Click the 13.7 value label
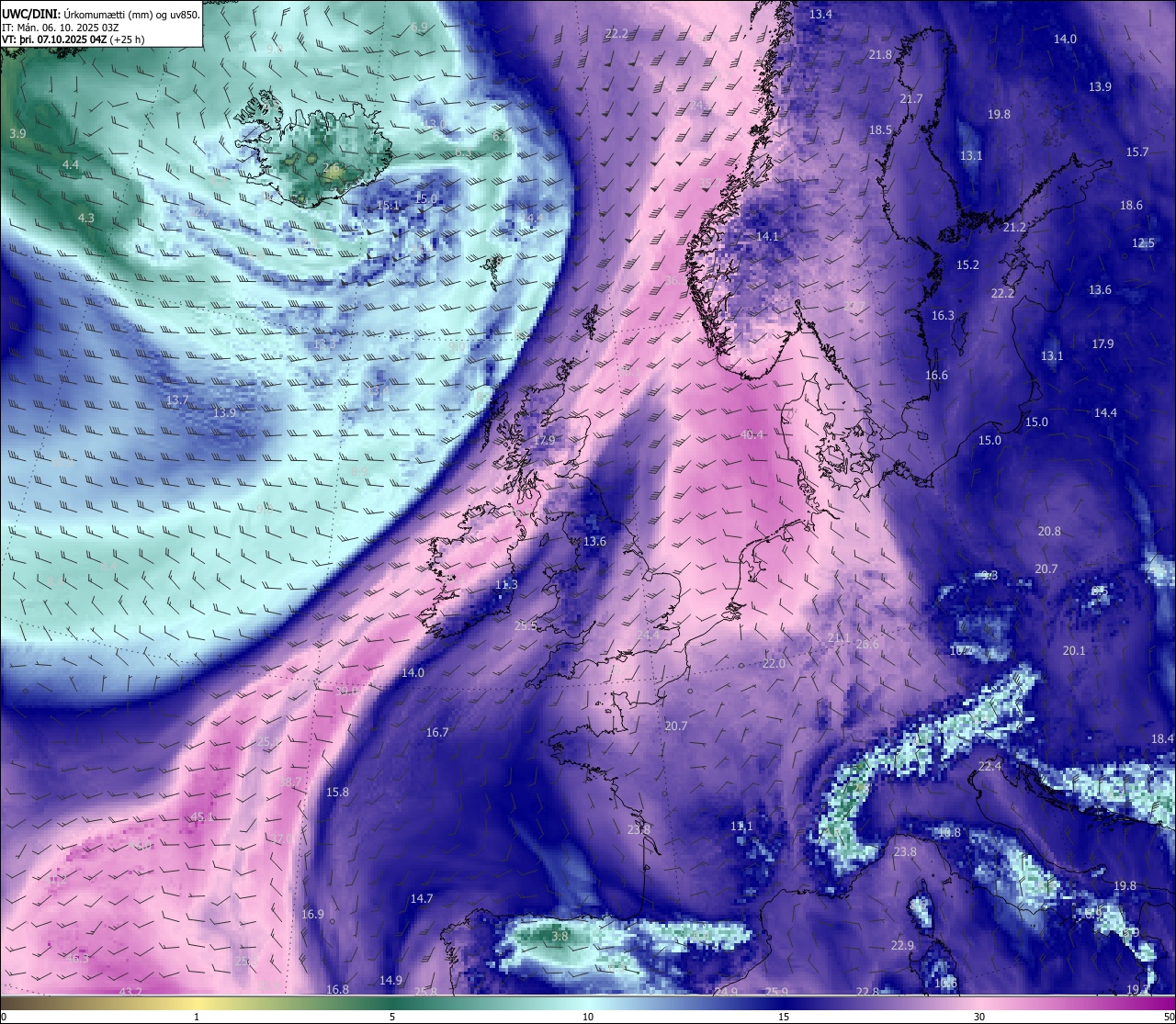 [x=177, y=399]
